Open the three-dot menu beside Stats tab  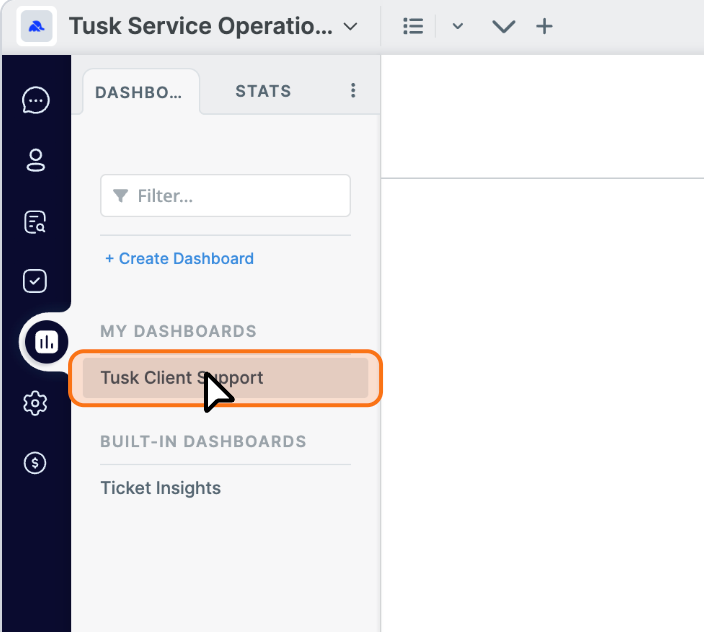coord(353,90)
